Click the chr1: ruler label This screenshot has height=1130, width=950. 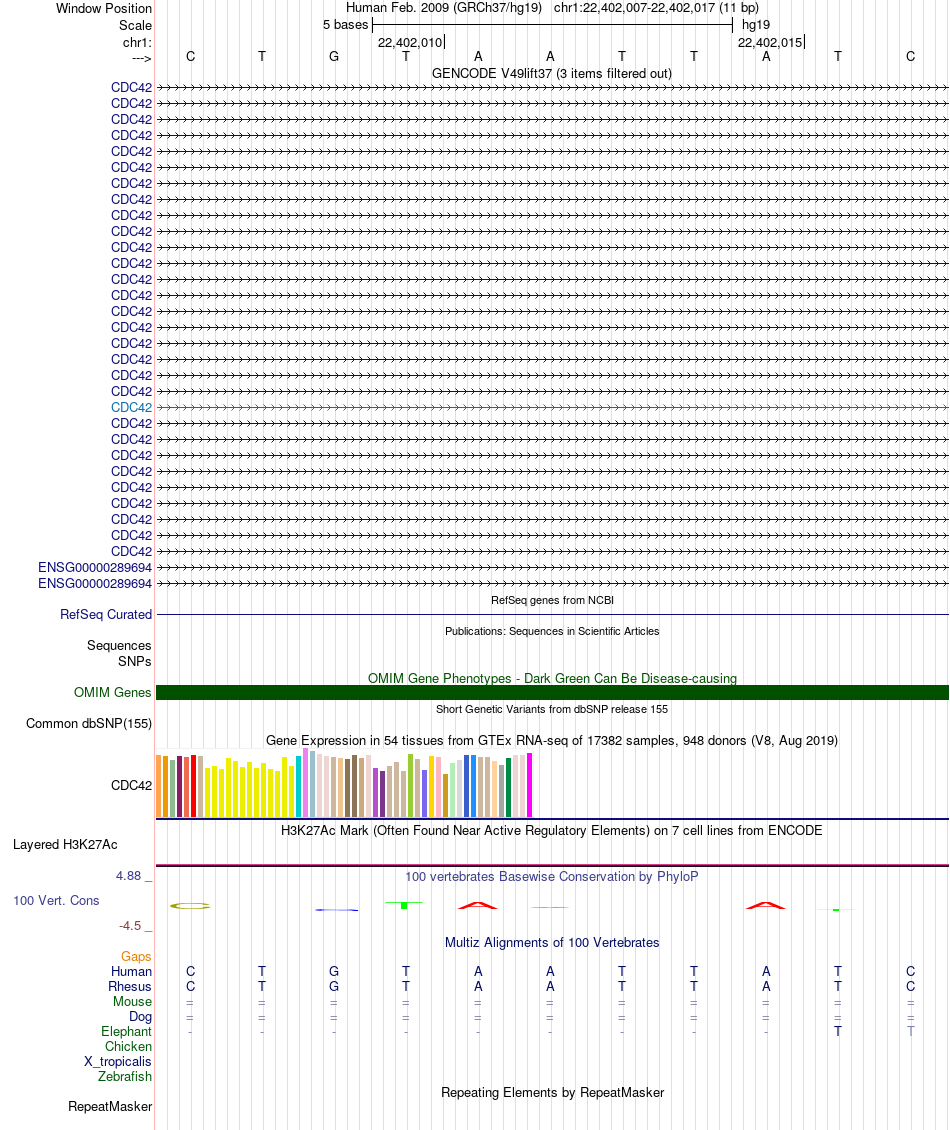tap(137, 43)
